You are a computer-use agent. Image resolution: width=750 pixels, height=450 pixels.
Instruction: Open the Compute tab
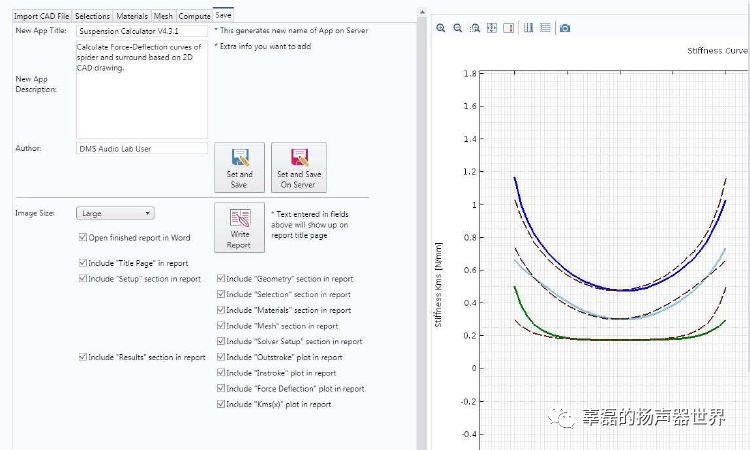(x=194, y=16)
